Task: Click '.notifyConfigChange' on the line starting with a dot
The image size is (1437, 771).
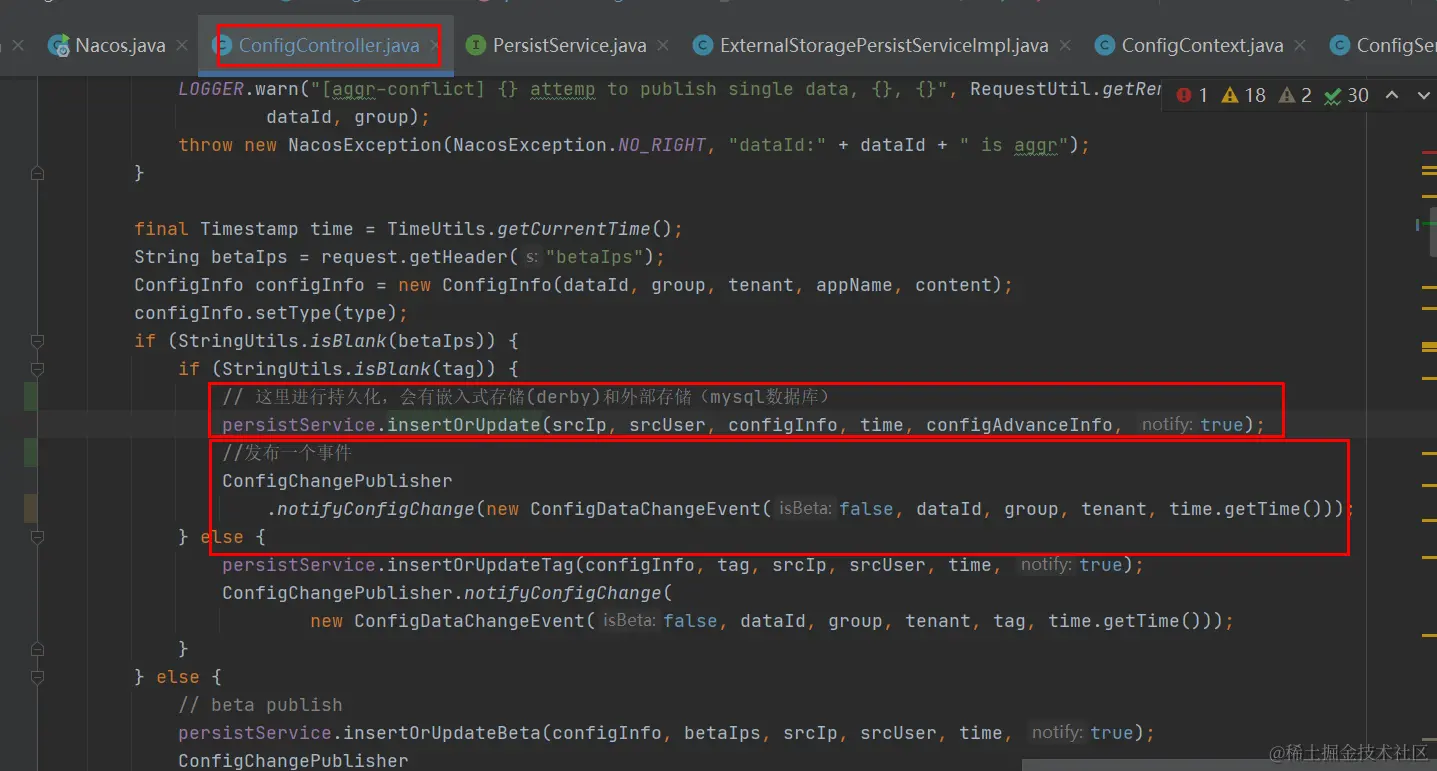Action: point(370,509)
